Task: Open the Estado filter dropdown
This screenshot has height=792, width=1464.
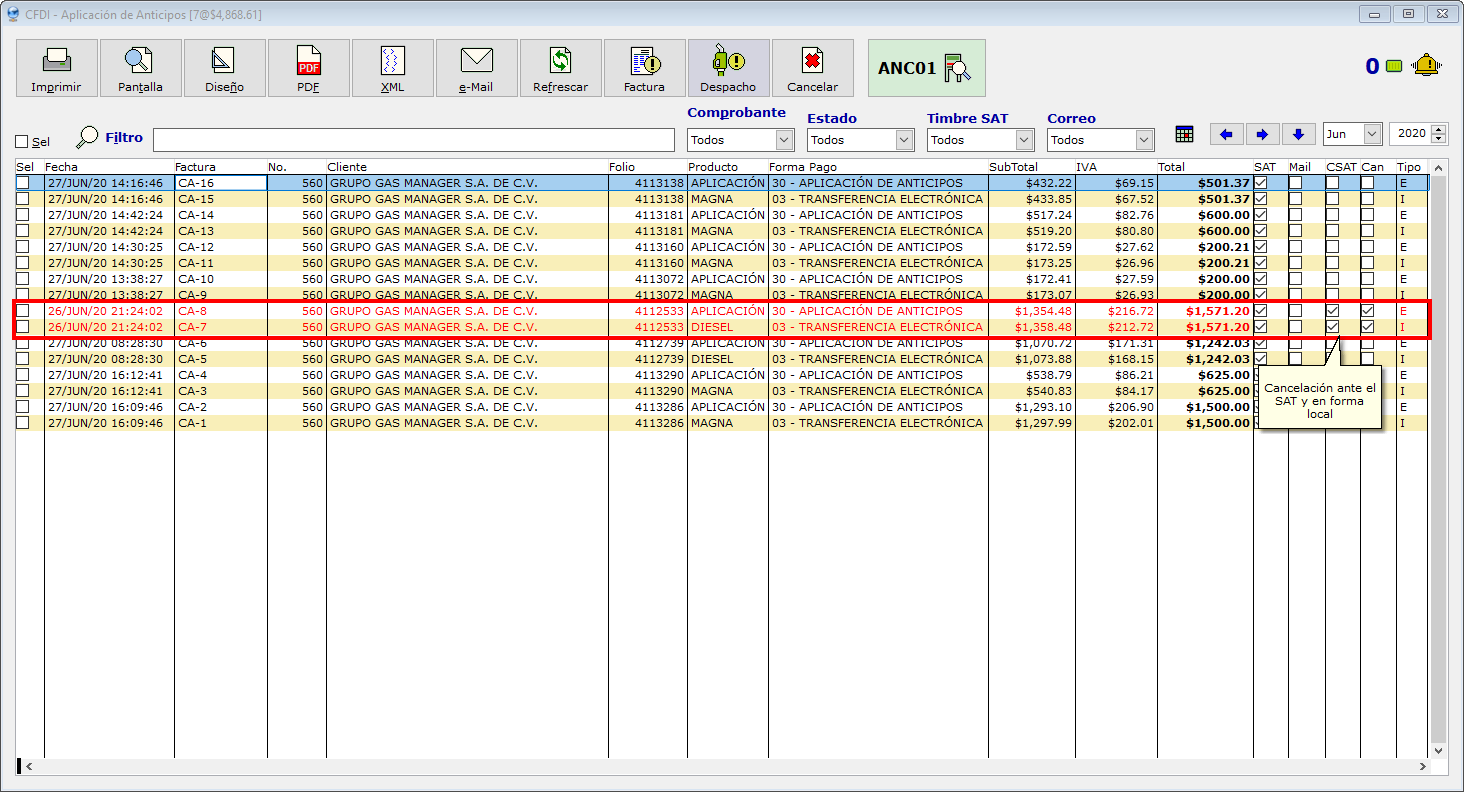Action: point(904,140)
